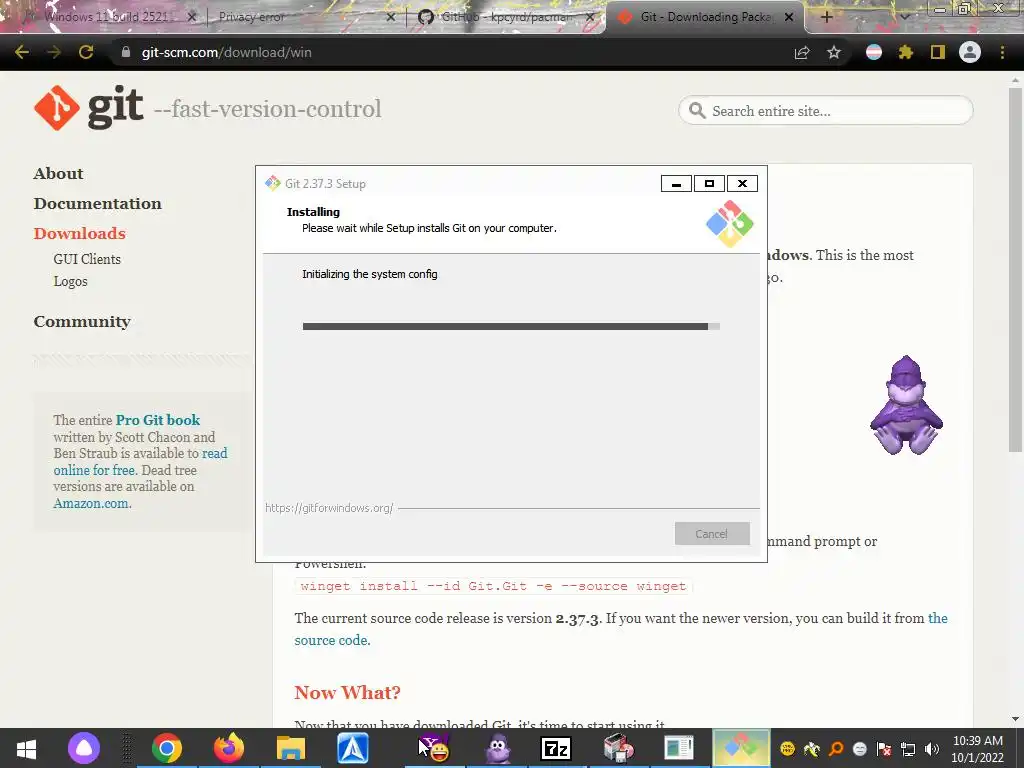Click the winget install command text
The height and width of the screenshot is (768, 1024).
click(x=493, y=586)
